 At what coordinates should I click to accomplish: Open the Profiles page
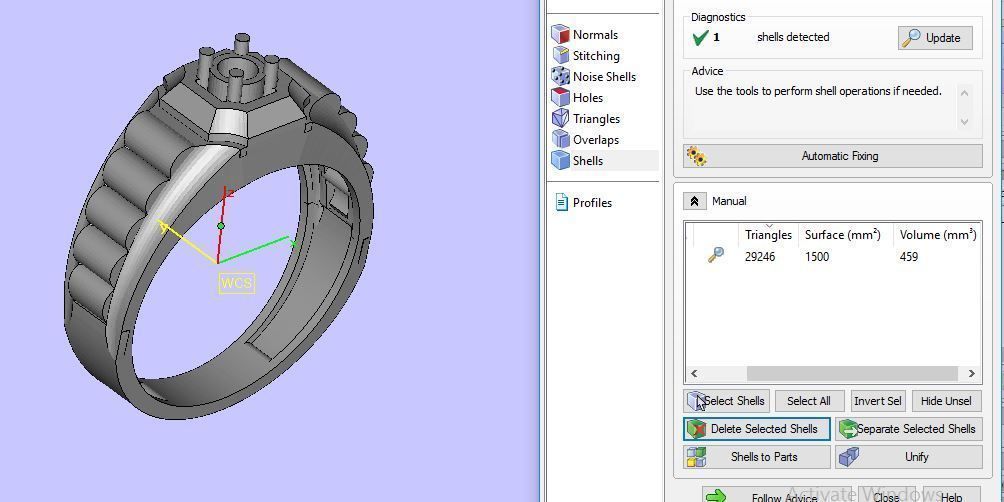click(x=583, y=202)
